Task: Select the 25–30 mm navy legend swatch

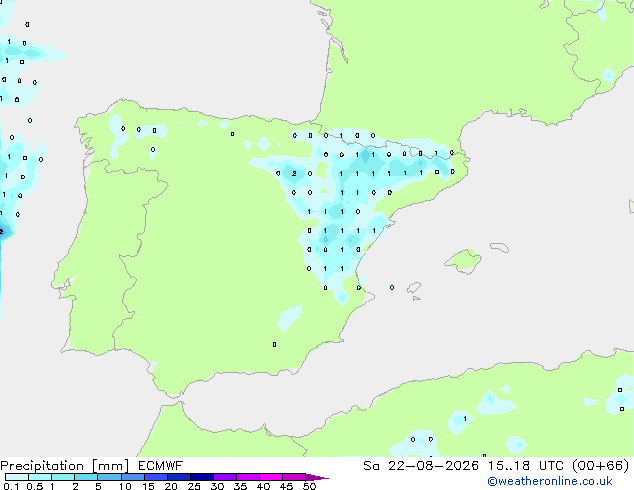Action: click(202, 477)
